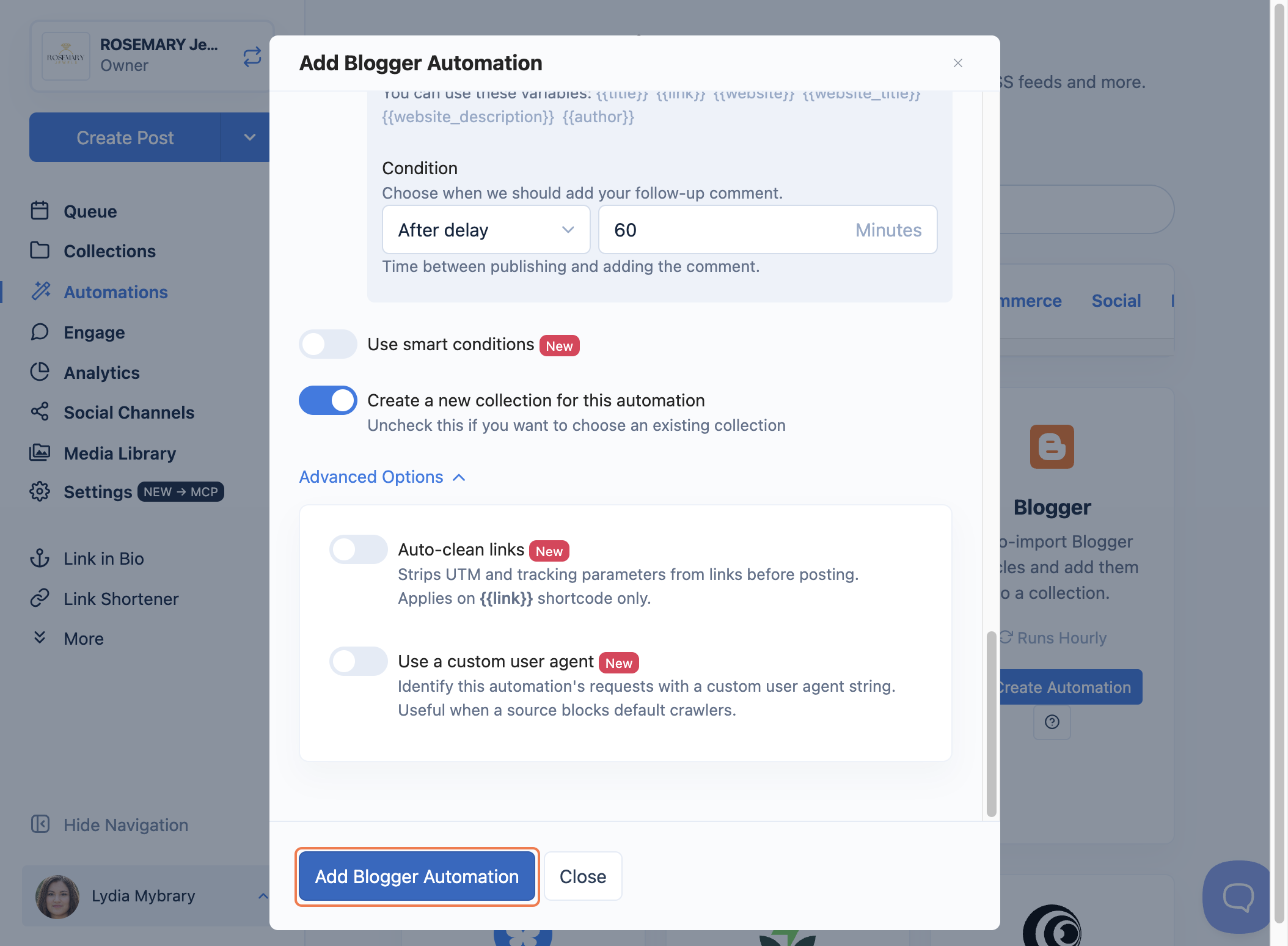Enable the Auto-clean links switch
This screenshot has width=1288, height=946.
coord(359,549)
